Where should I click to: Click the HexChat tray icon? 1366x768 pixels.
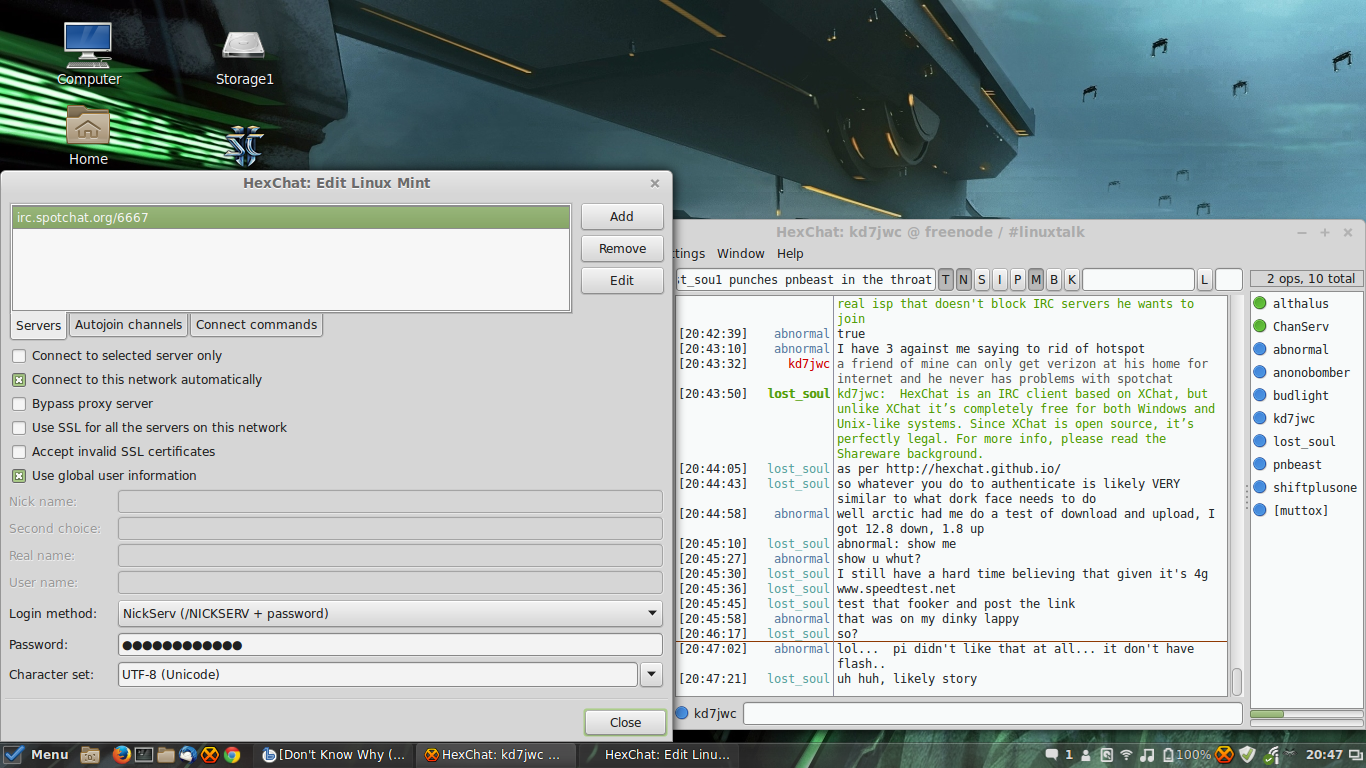[x=1224, y=755]
